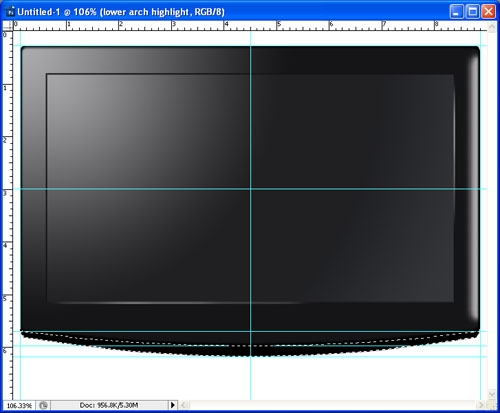This screenshot has width=500, height=413.
Task: Click scroll right arrow on horizontal scrollbar
Action: [x=480, y=405]
